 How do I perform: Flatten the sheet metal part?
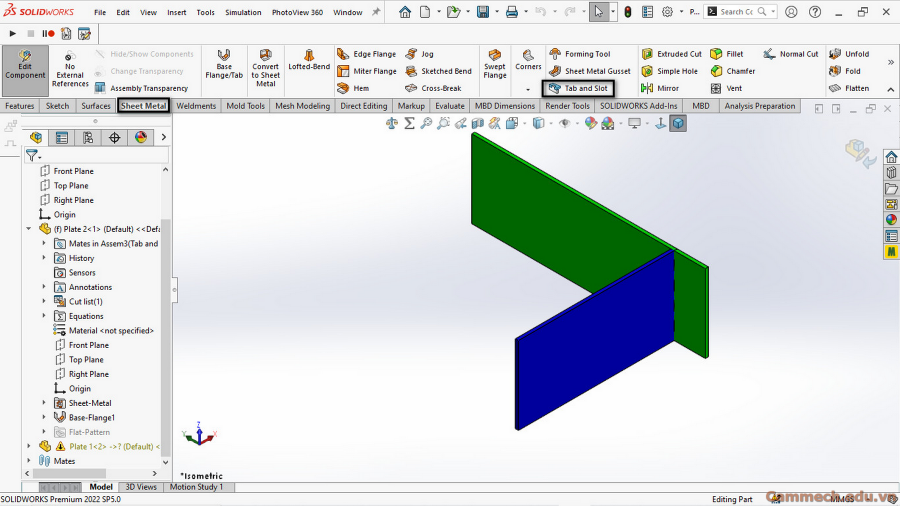pyautogui.click(x=849, y=88)
